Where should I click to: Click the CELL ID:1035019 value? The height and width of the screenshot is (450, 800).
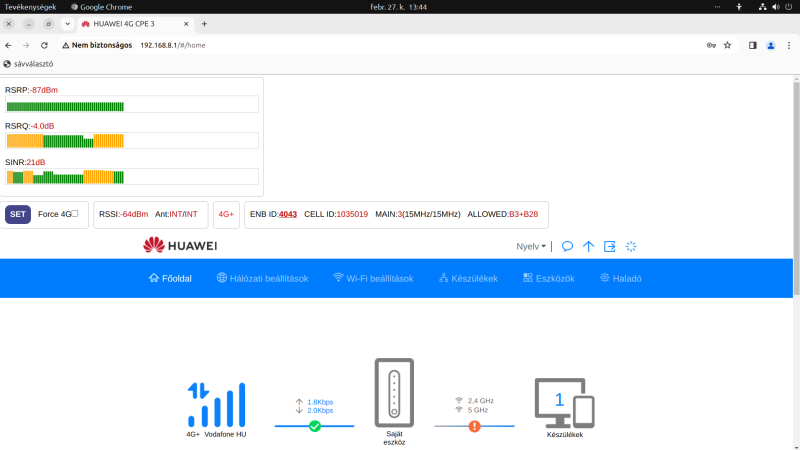[336, 214]
